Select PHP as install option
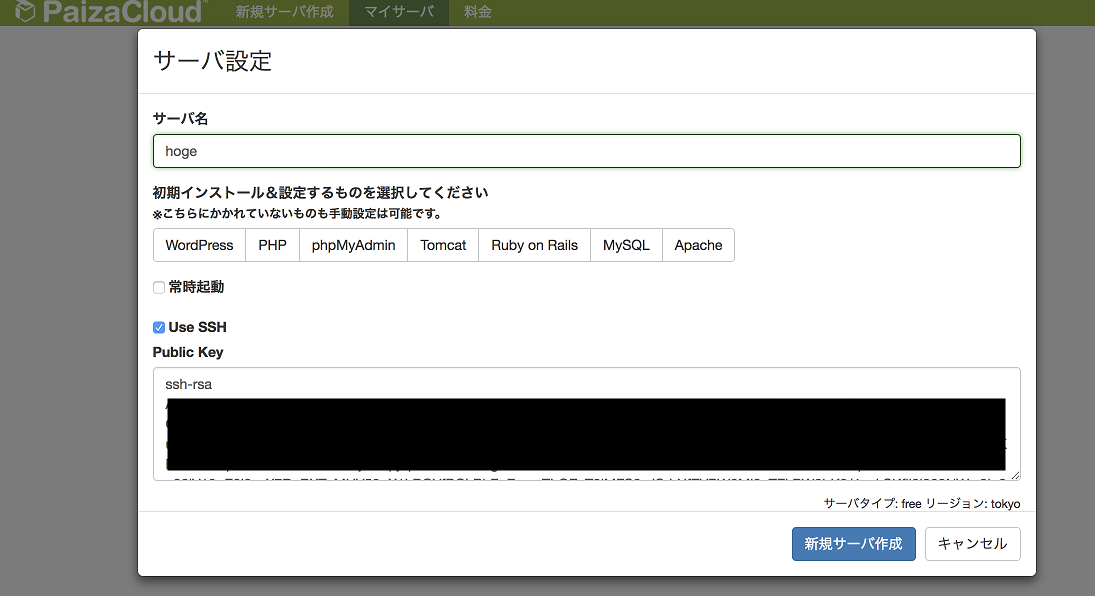Screen dimensions: 1095x596 (x=271, y=245)
